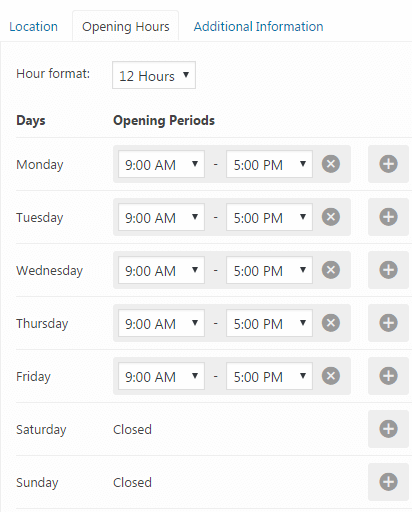
Task: Remove Wednesday's opening period
Action: tap(331, 270)
